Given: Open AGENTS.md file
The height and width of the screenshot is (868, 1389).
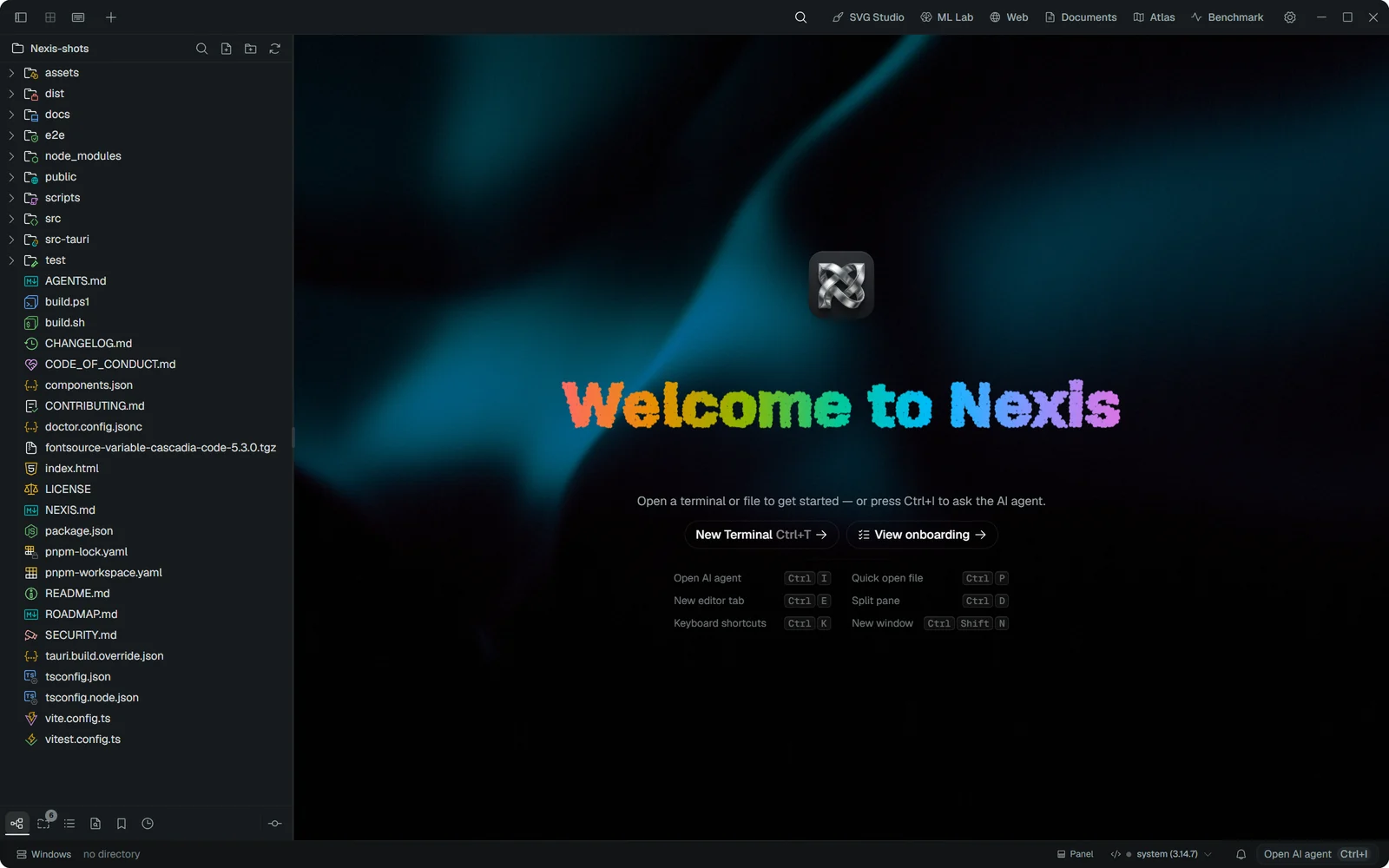Looking at the screenshot, I should click(x=146, y=281).
